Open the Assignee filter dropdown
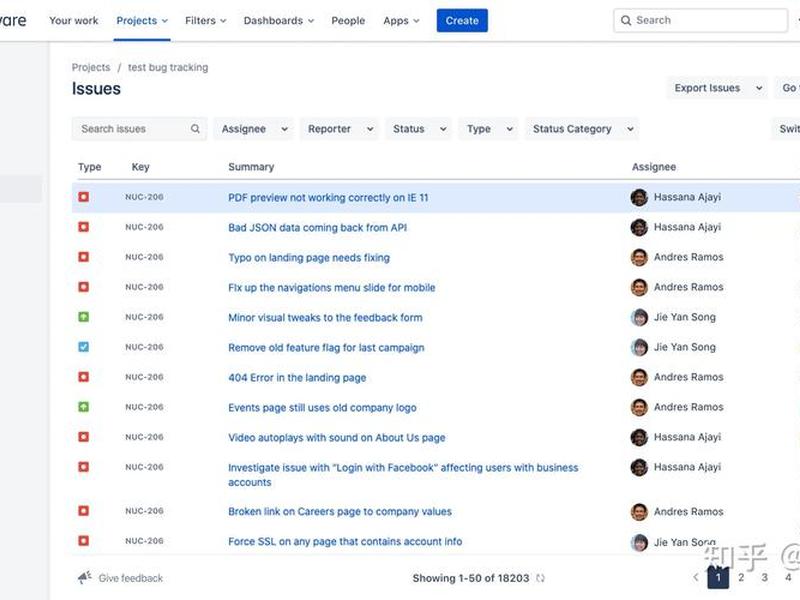Image resolution: width=800 pixels, height=600 pixels. tap(254, 129)
